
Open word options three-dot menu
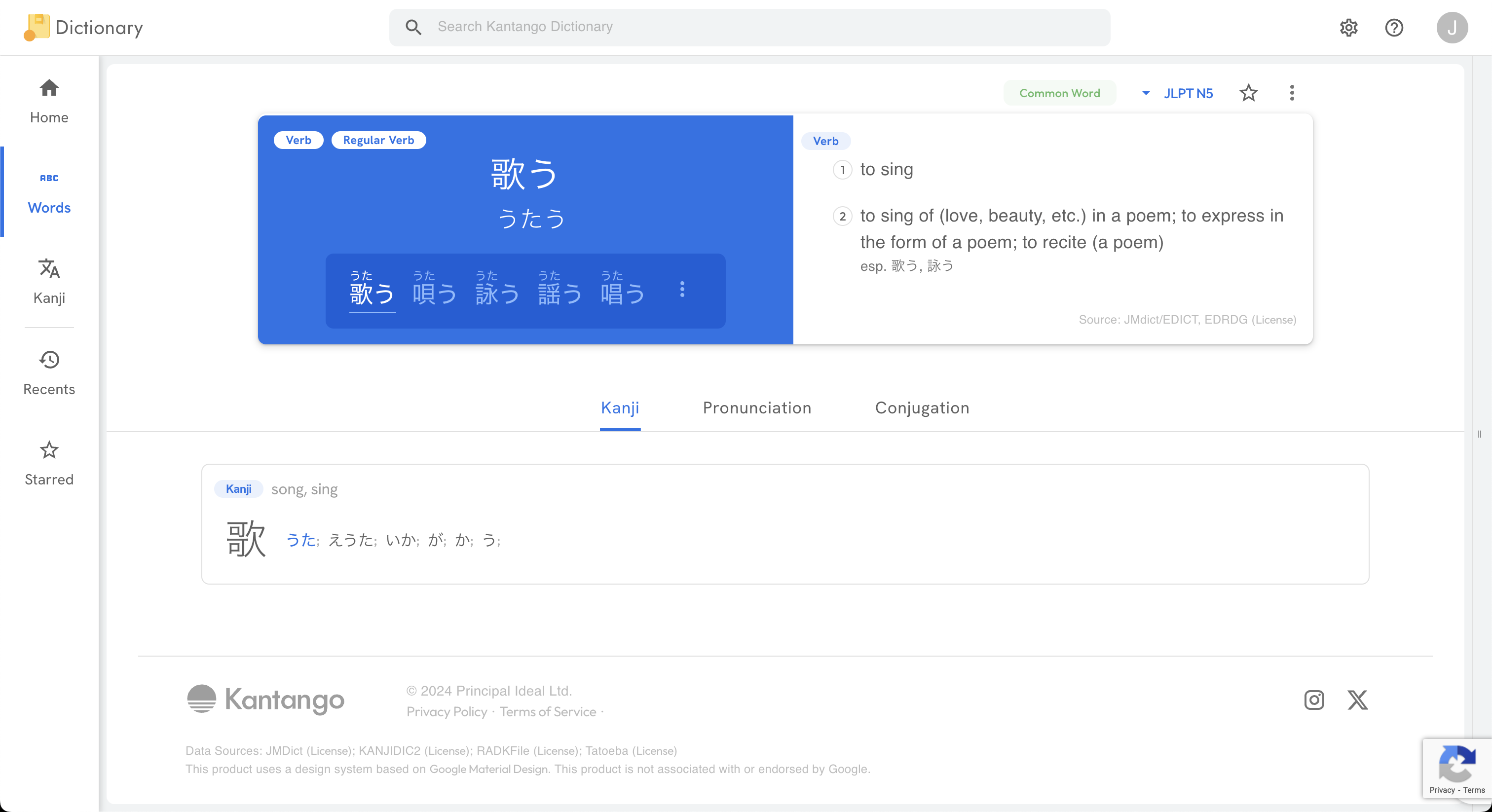click(1292, 93)
